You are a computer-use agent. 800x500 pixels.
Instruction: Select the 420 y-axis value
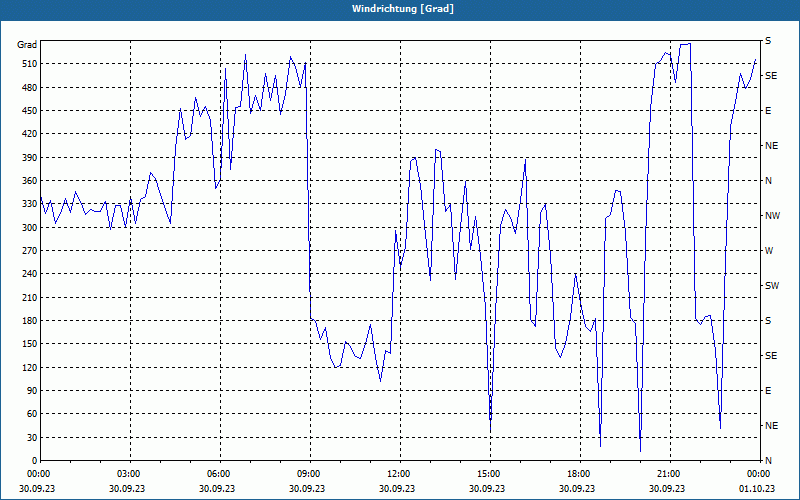point(28,134)
